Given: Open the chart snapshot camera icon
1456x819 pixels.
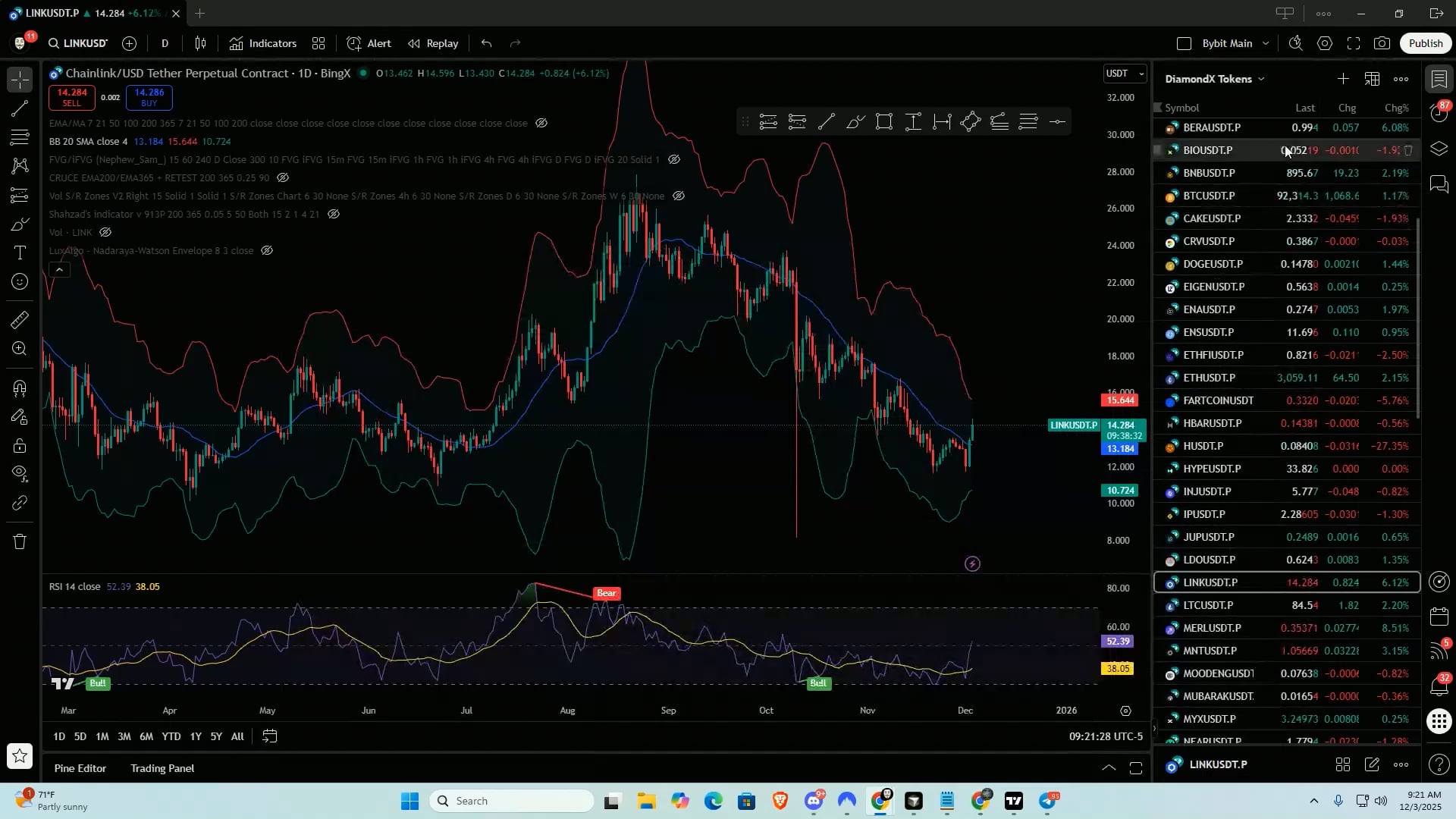Looking at the screenshot, I should click(x=1382, y=43).
